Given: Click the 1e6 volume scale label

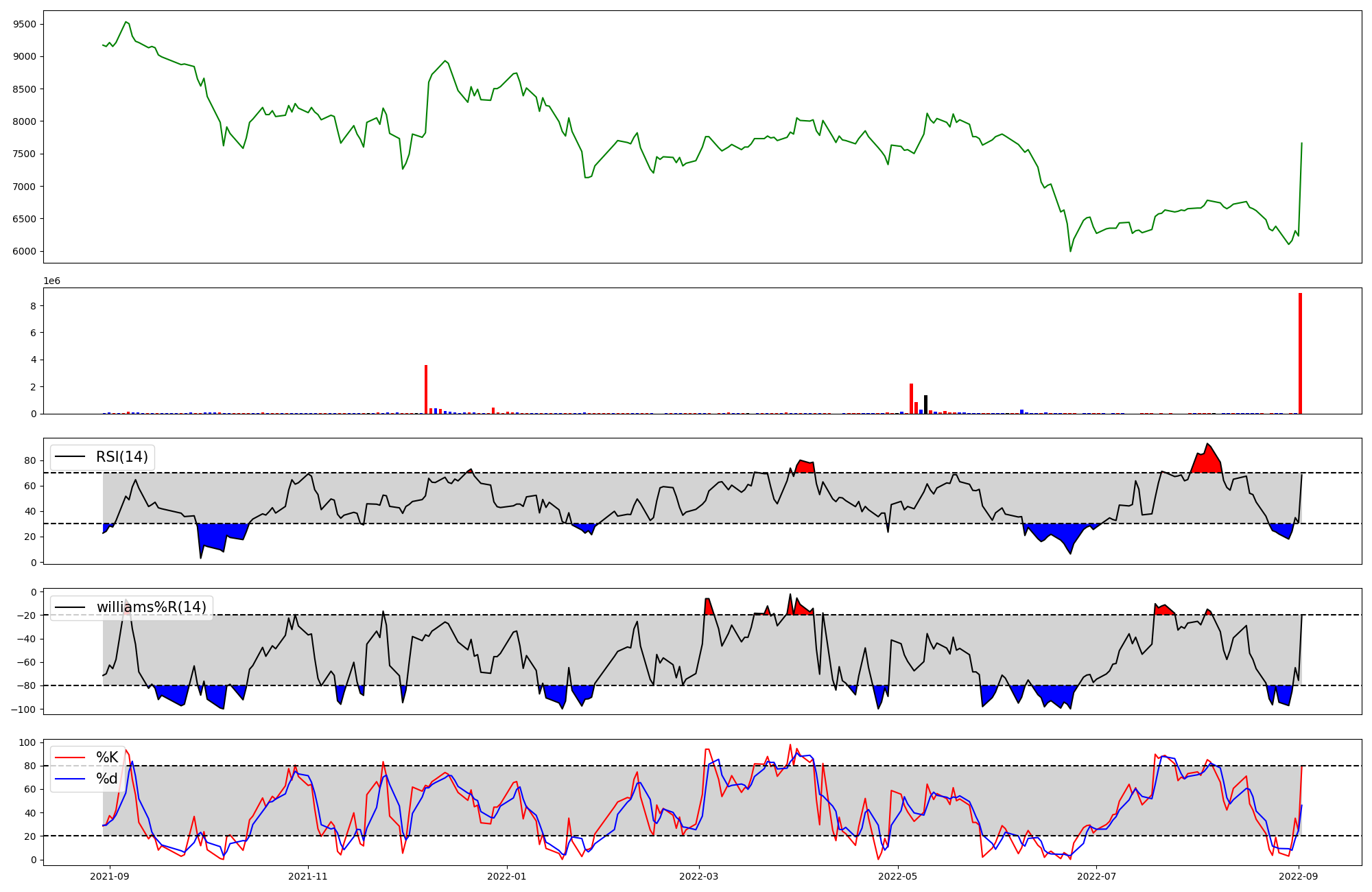Looking at the screenshot, I should [51, 281].
